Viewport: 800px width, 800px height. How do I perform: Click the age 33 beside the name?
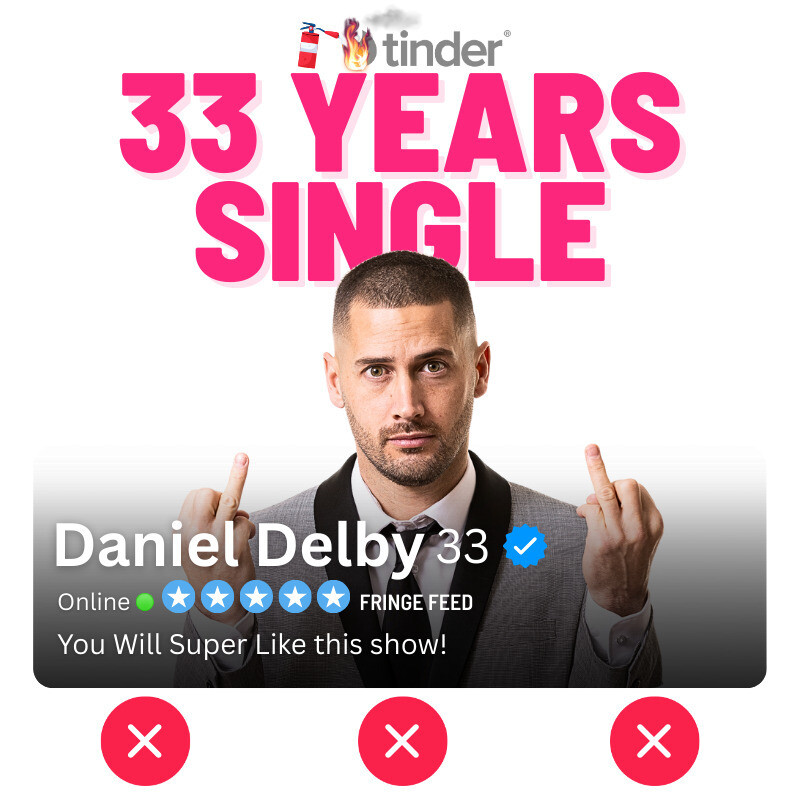point(462,546)
